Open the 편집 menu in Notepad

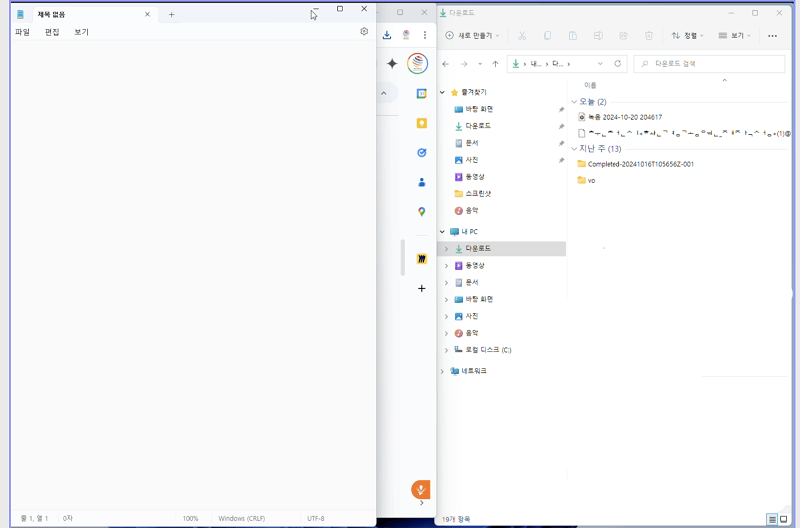pos(52,32)
